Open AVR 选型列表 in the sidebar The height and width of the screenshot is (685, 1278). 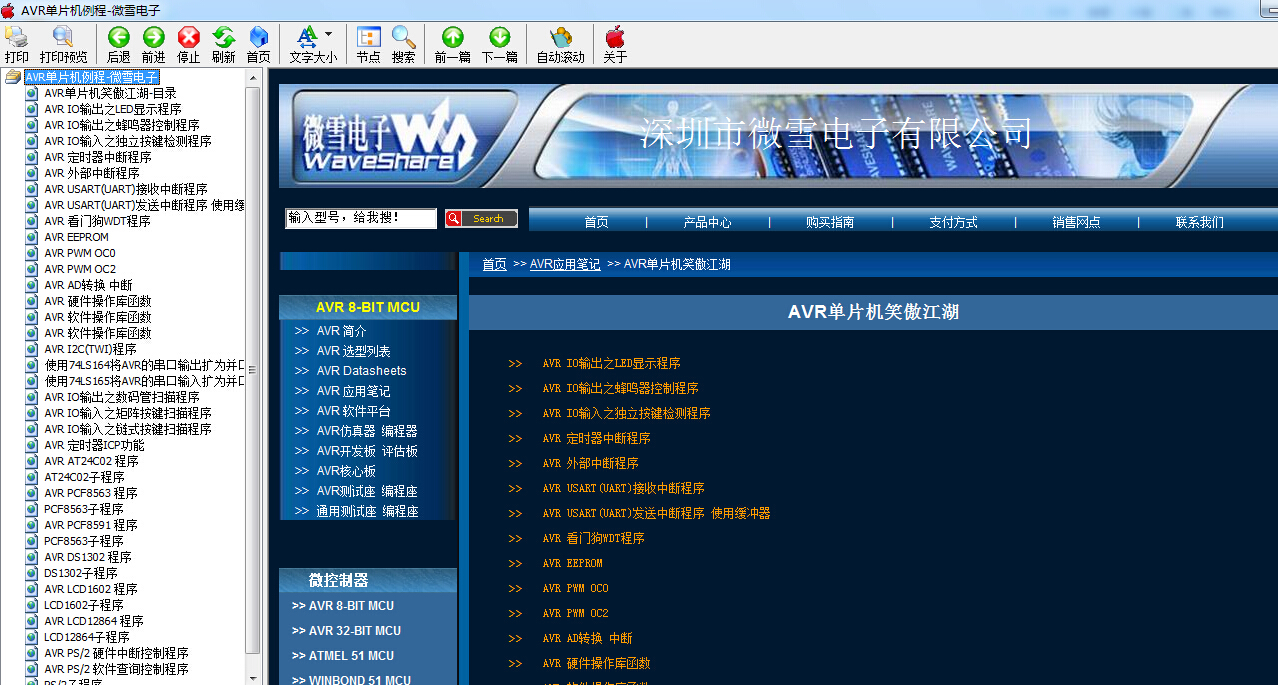pyautogui.click(x=354, y=351)
